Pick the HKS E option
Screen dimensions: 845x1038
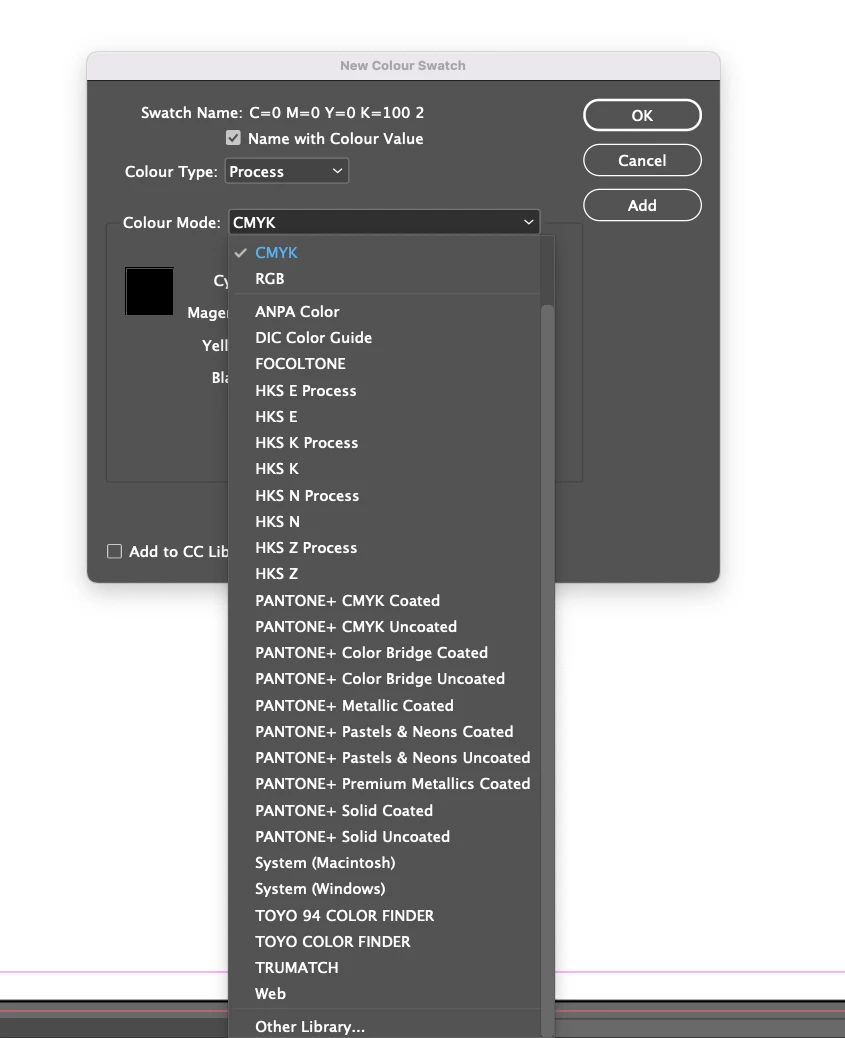click(384, 416)
